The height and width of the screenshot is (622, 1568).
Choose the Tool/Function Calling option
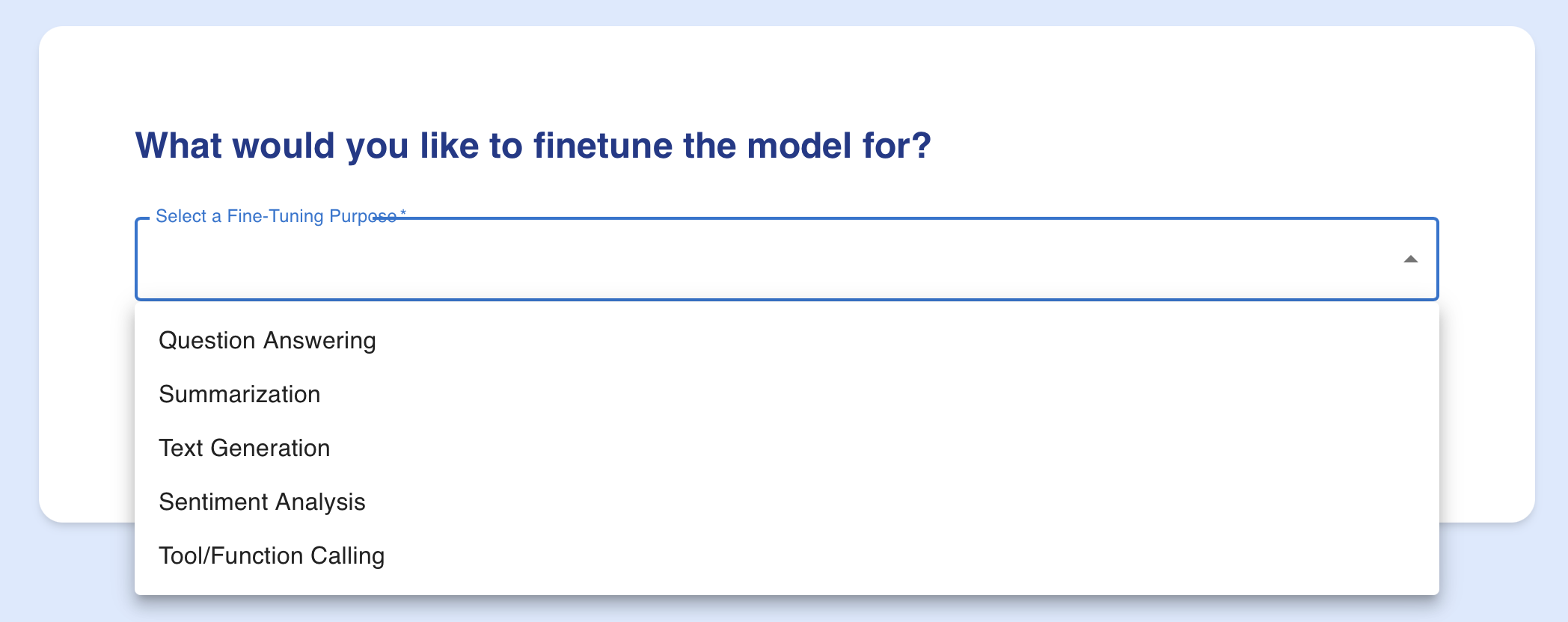point(272,556)
